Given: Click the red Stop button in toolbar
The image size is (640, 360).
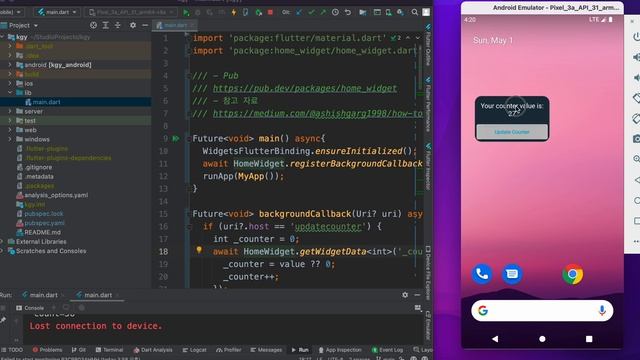Looking at the screenshot, I should click(x=270, y=12).
